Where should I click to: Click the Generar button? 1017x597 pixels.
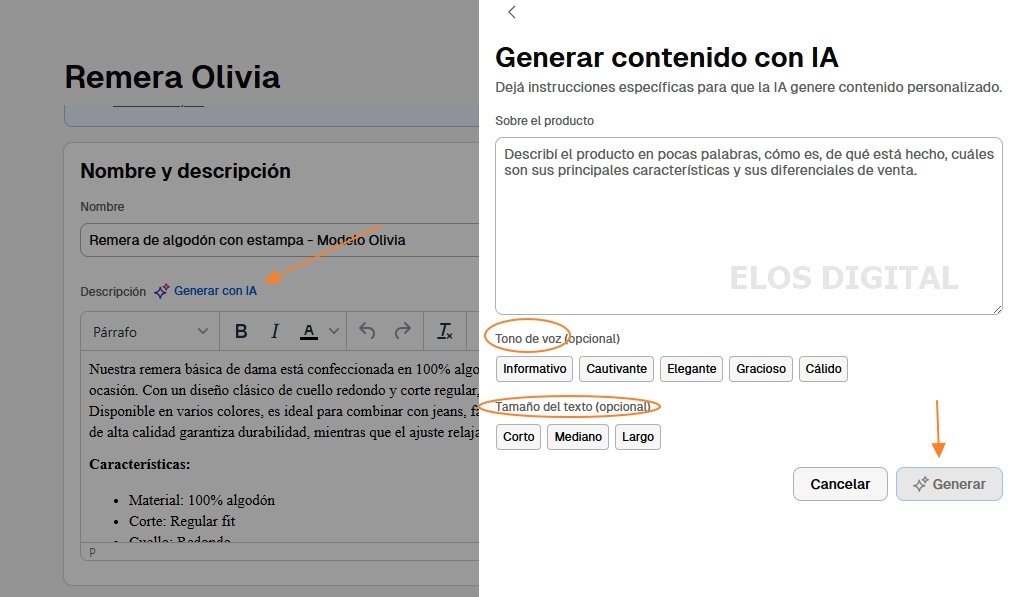point(950,484)
